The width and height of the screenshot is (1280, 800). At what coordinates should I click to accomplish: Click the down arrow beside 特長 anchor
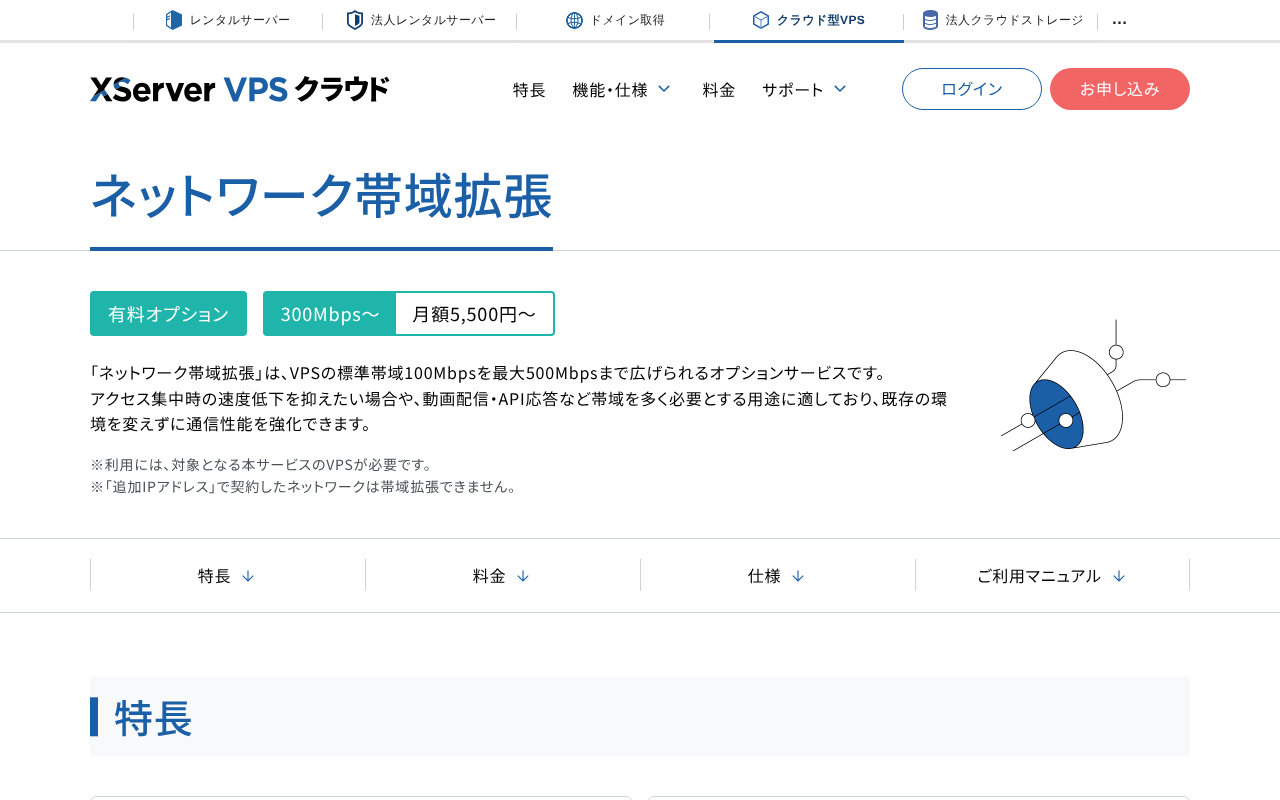tap(248, 576)
